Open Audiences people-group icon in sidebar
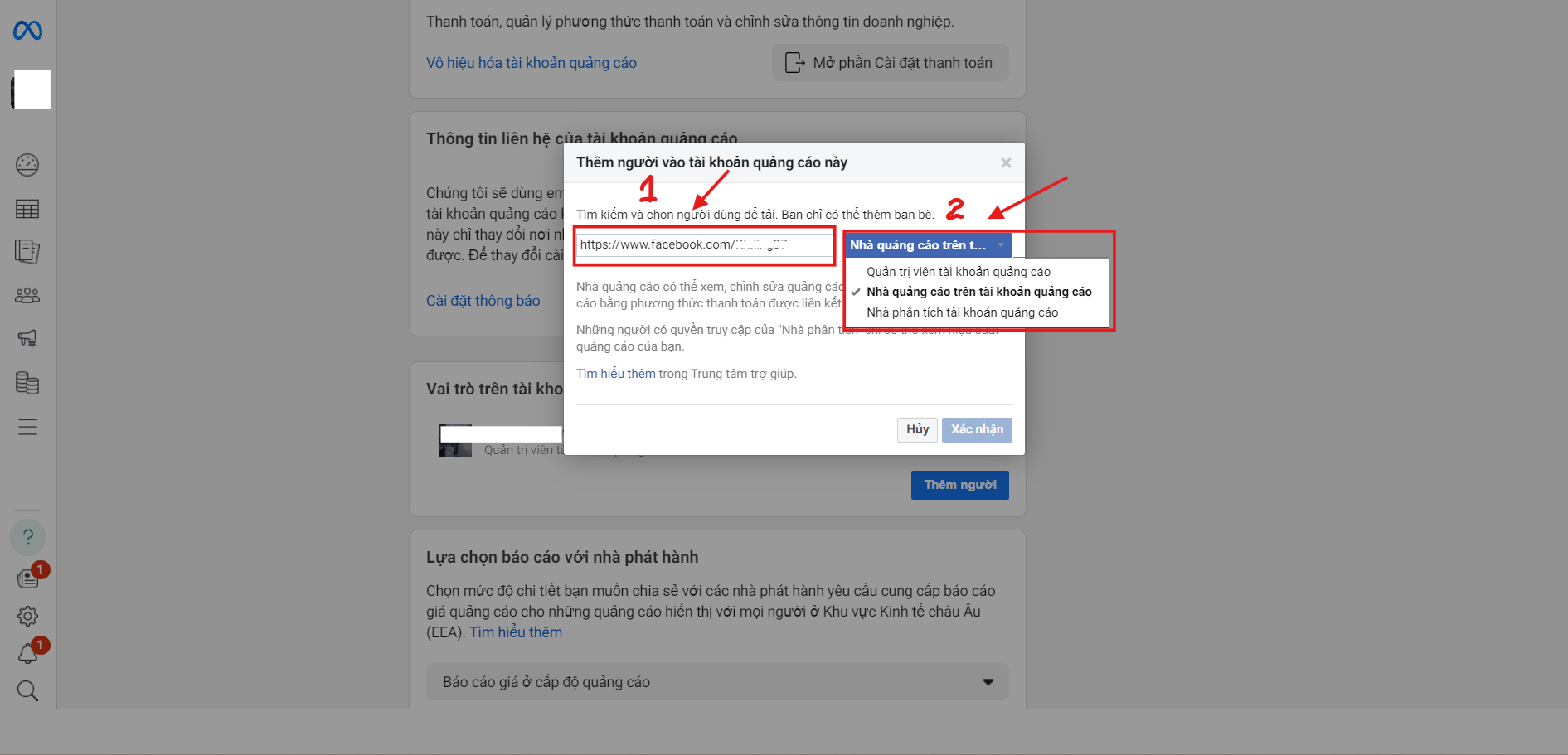Image resolution: width=1568 pixels, height=755 pixels. click(27, 296)
